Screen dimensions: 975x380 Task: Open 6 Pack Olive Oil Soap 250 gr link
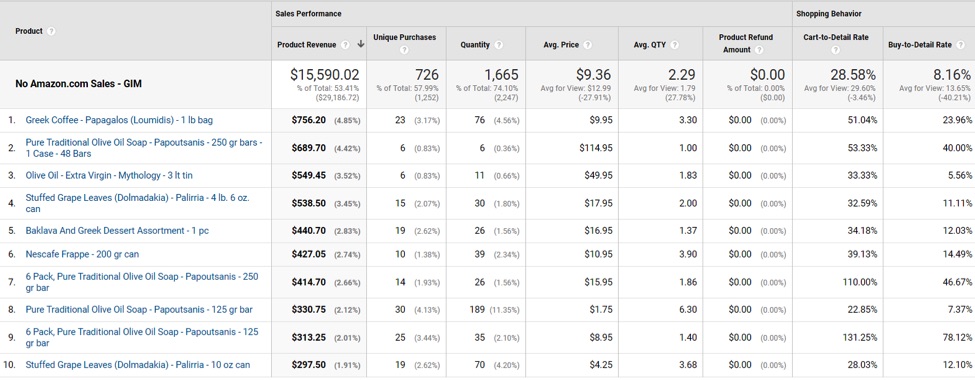tap(142, 282)
